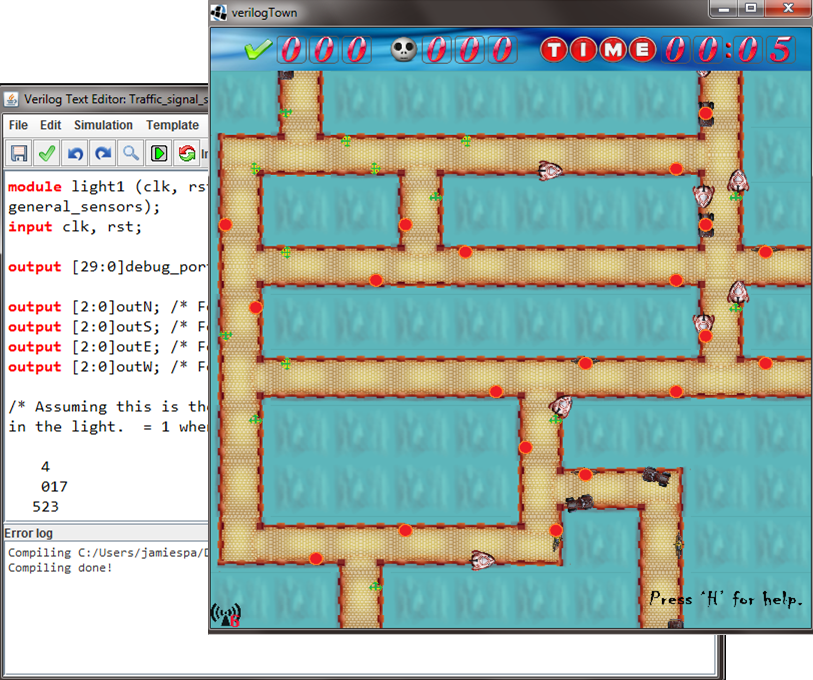Open the File menu

click(18, 125)
